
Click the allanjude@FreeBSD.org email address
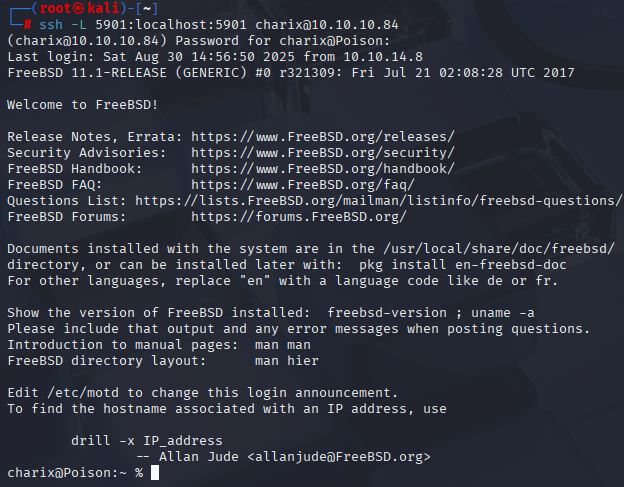click(x=339, y=457)
